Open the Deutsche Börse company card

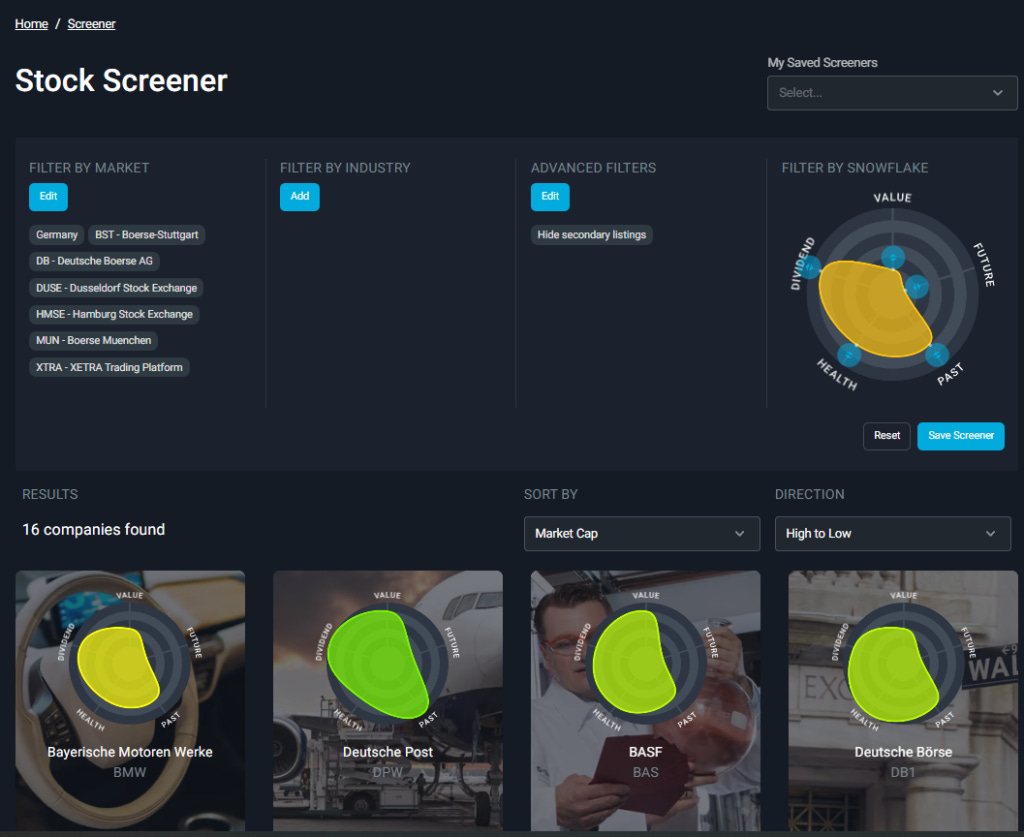pos(903,701)
